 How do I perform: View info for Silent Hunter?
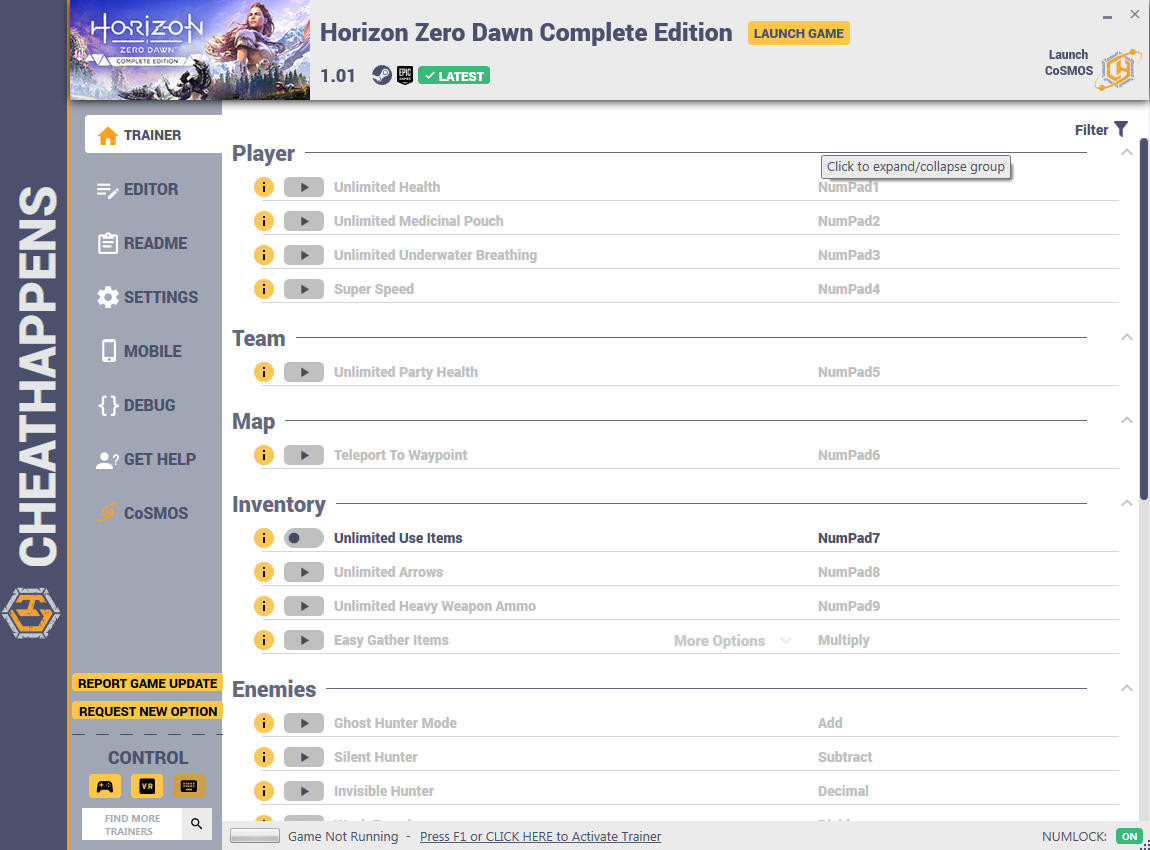[263, 757]
